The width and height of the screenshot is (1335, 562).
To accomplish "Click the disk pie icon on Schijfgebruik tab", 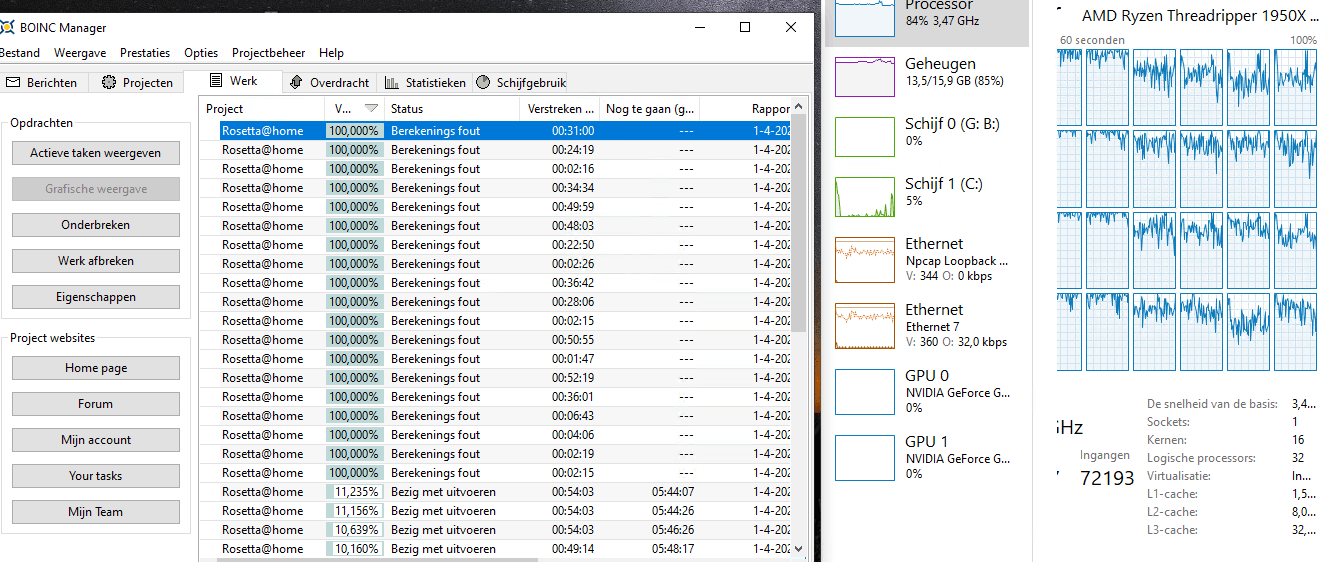I will 482,83.
